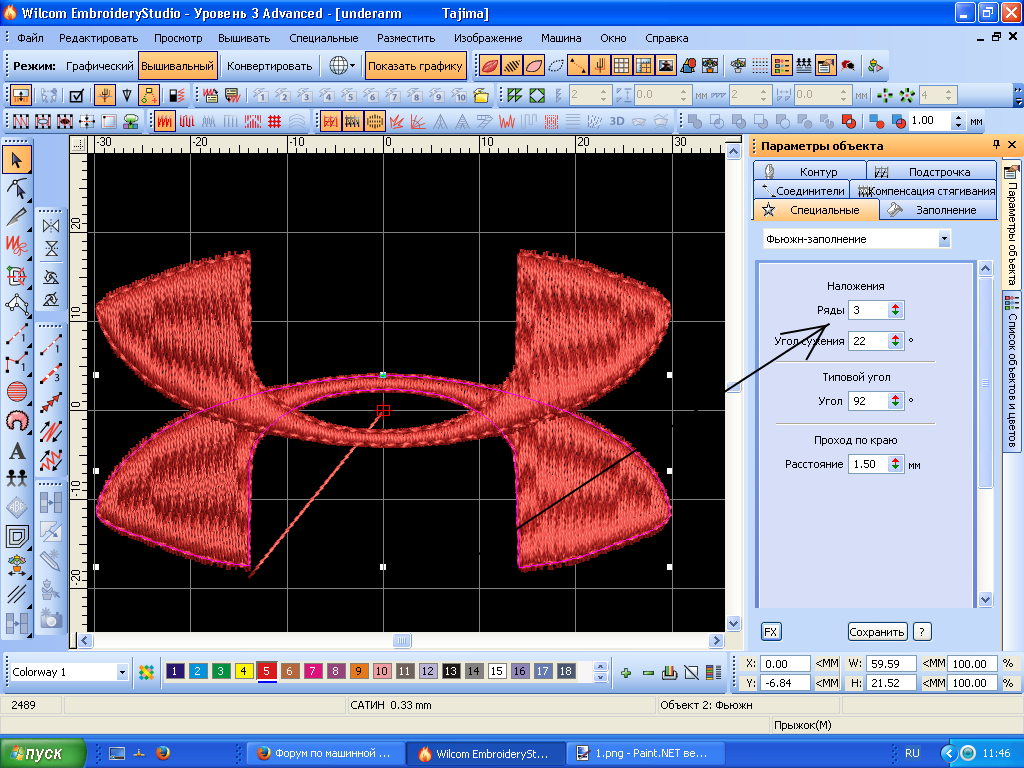This screenshot has width=1024, height=768.
Task: Click the 3D stitch effect icon
Action: (617, 121)
